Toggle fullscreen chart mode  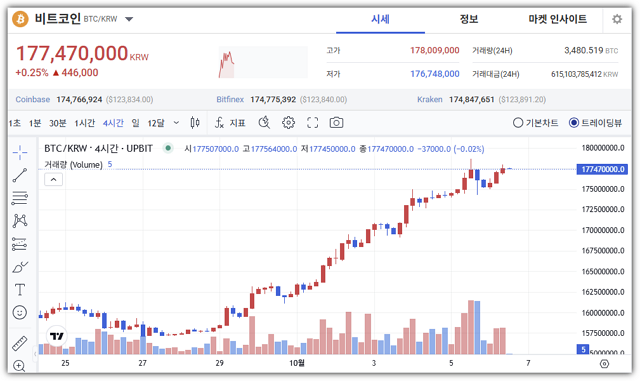(x=312, y=123)
